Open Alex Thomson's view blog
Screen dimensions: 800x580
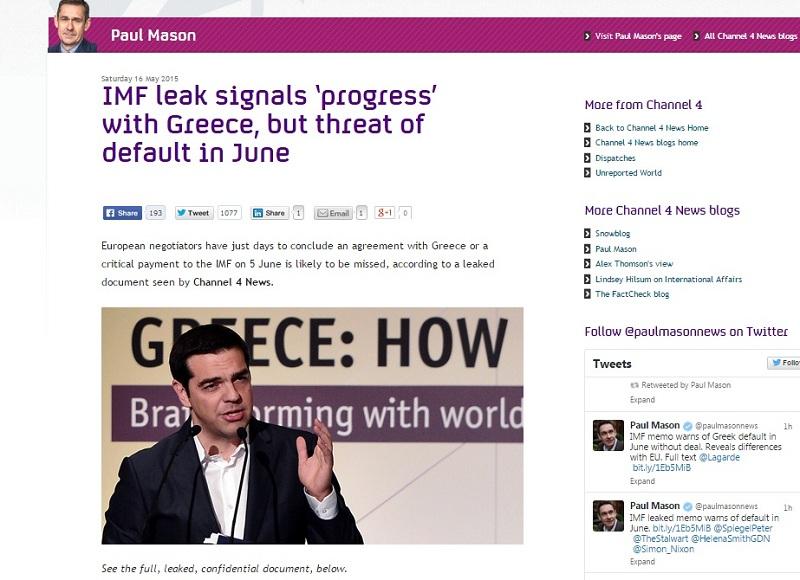634,264
